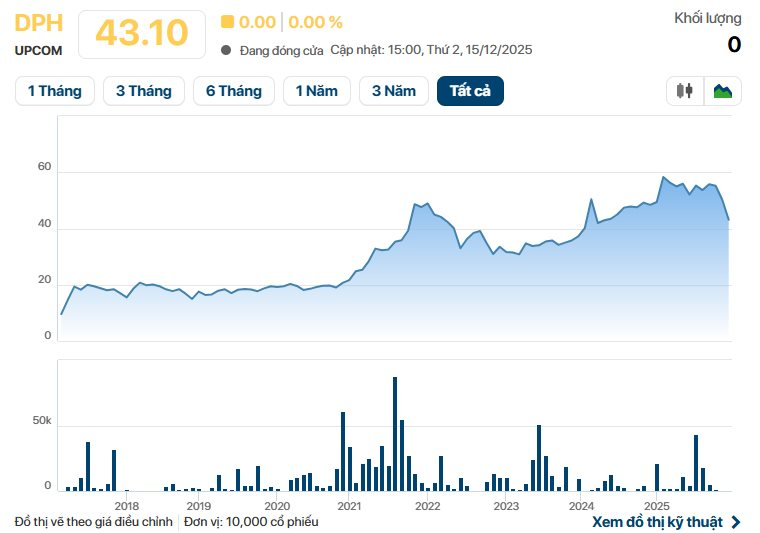Click the DPH stock ticker symbol

point(39,23)
